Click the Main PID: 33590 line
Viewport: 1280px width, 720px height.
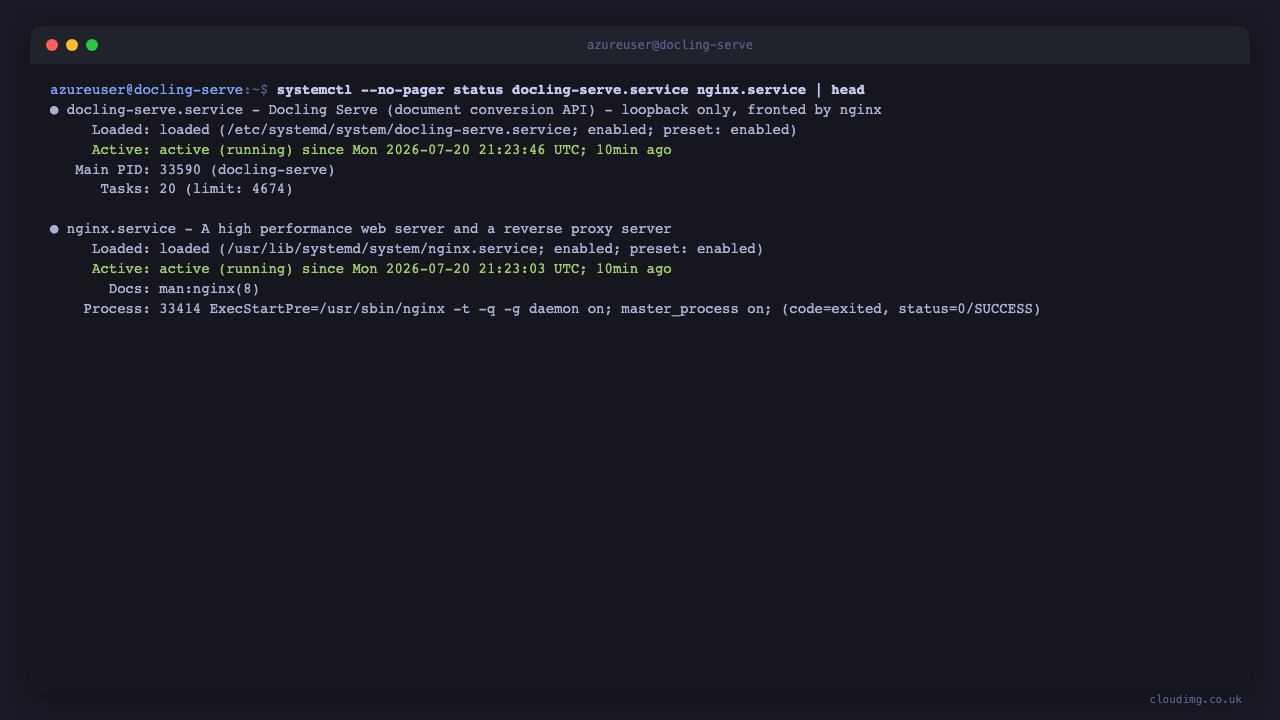[x=205, y=170]
